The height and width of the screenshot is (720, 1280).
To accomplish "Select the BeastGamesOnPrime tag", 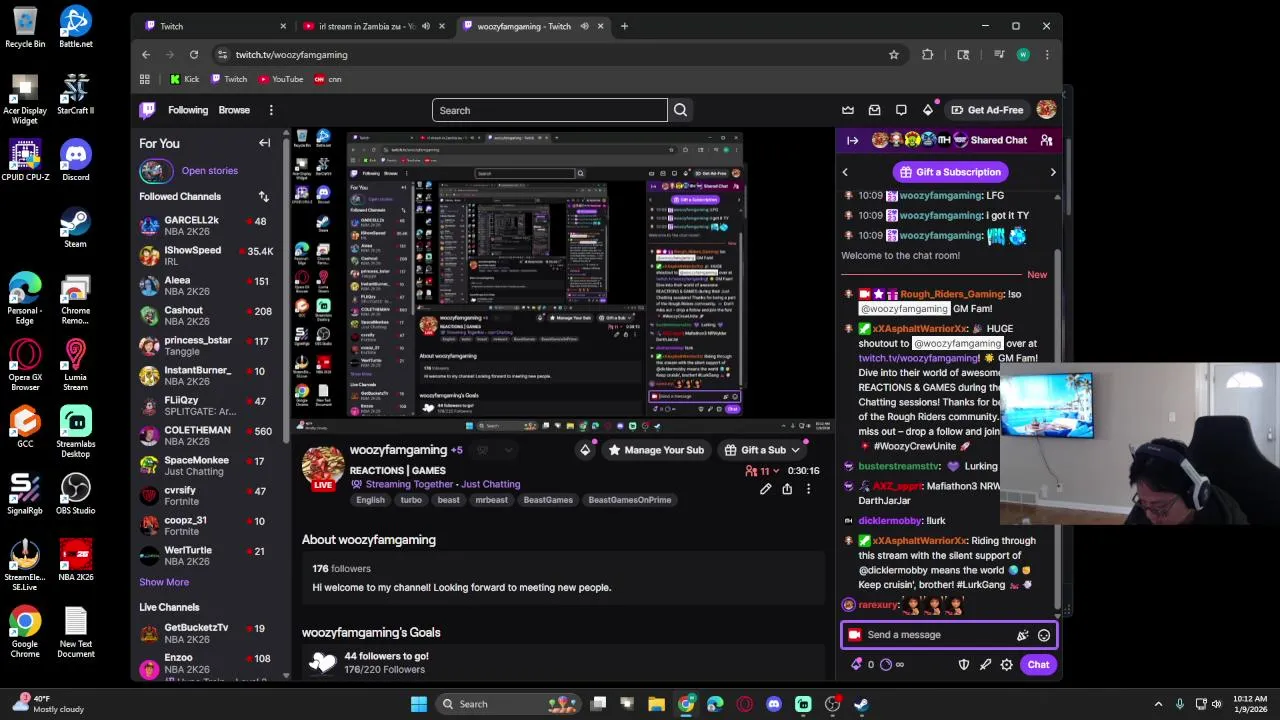I will pyautogui.click(x=629, y=500).
